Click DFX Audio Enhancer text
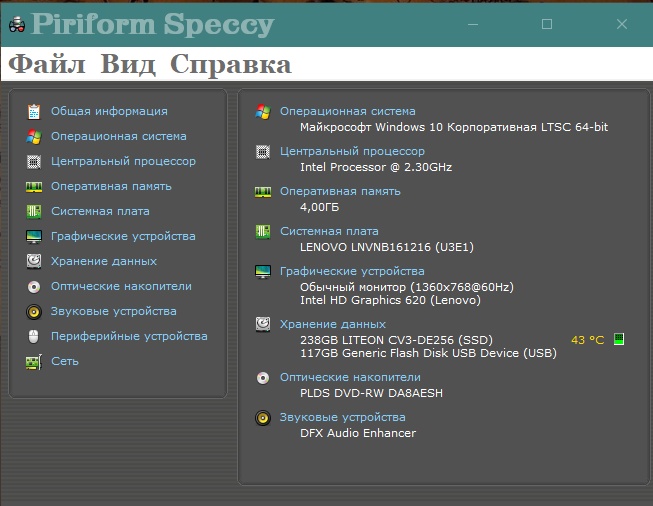Image resolution: width=653 pixels, height=506 pixels. 358,433
